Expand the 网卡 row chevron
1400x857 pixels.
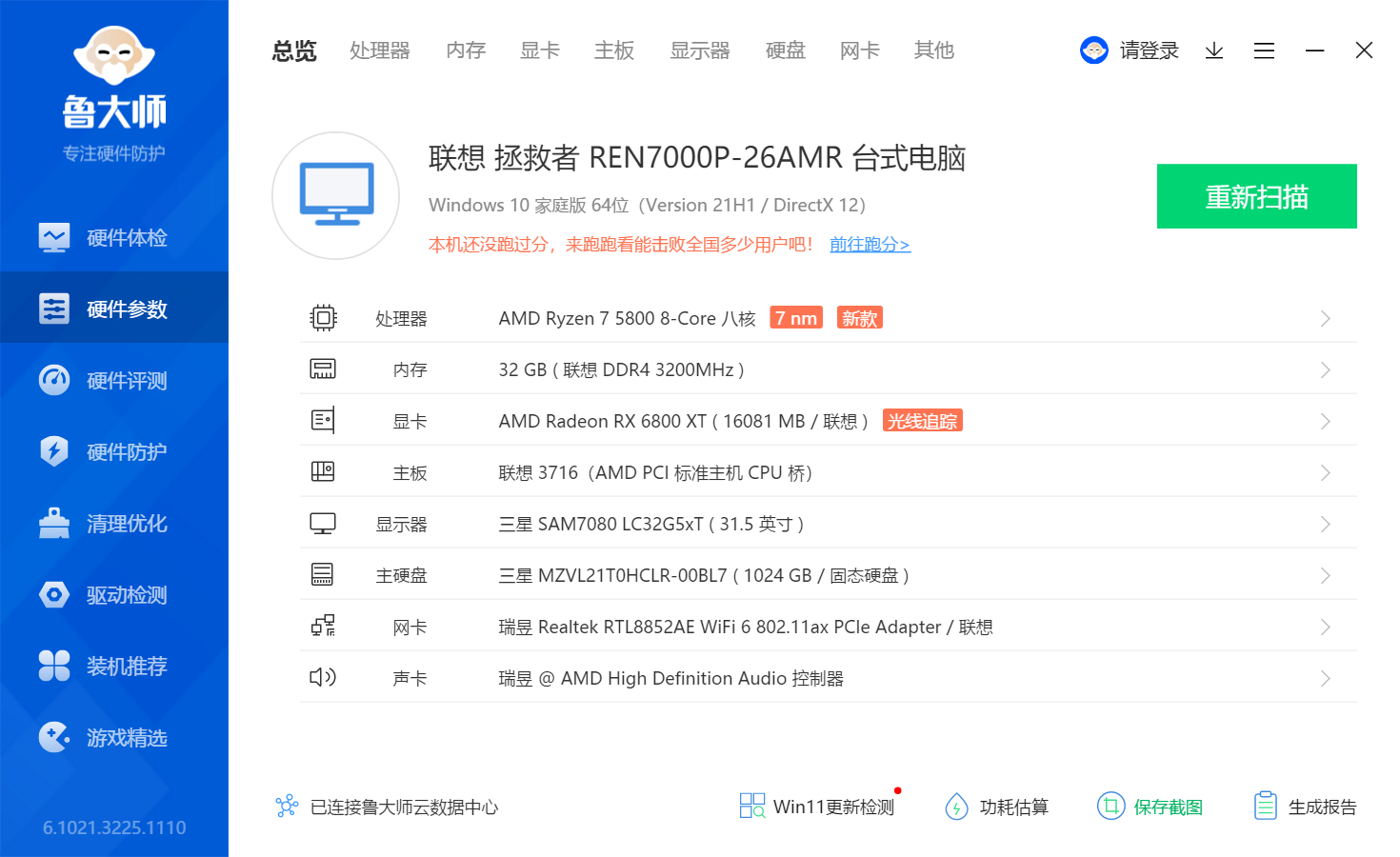pyautogui.click(x=1325, y=627)
